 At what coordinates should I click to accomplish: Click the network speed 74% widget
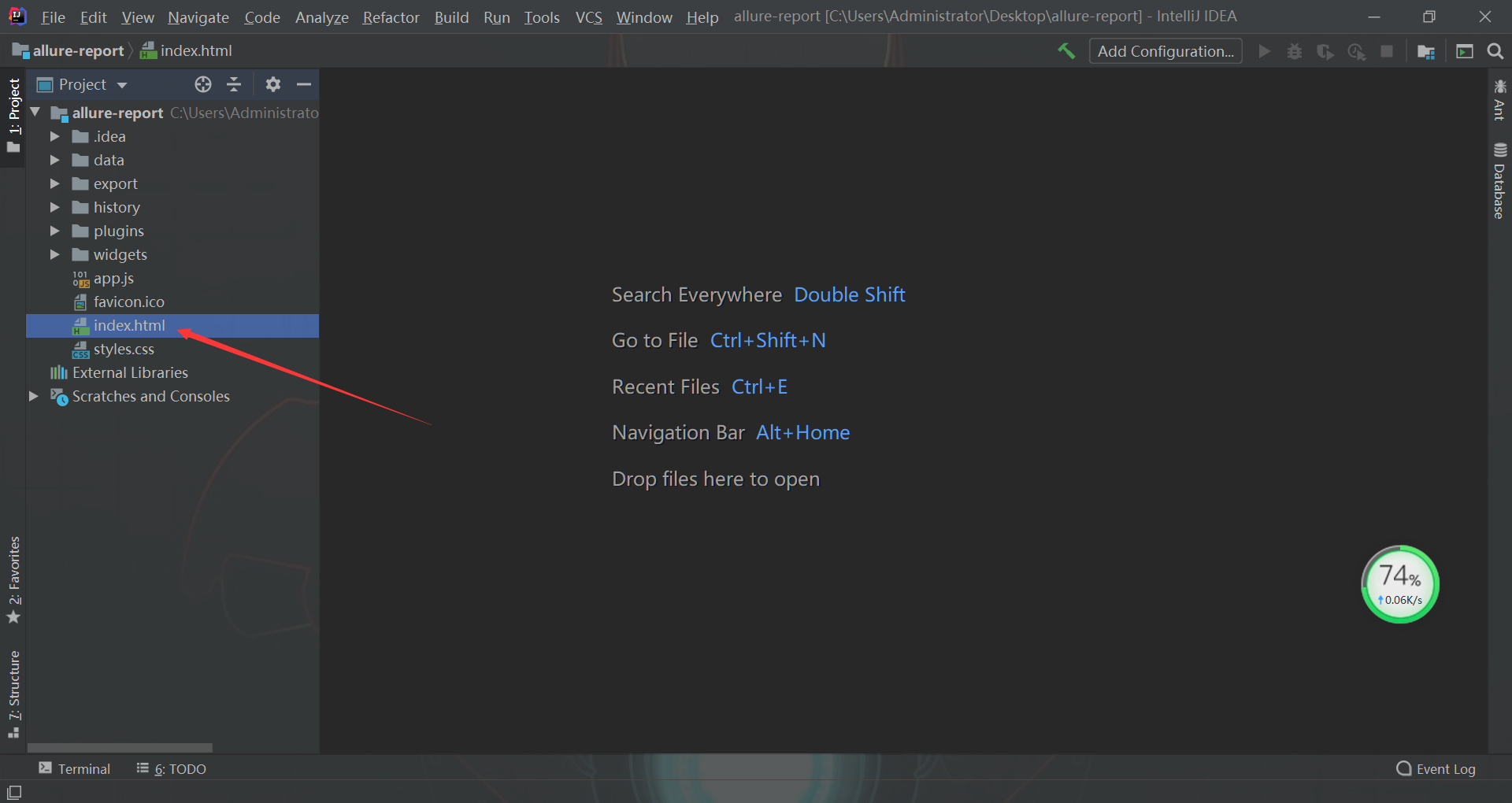1400,584
